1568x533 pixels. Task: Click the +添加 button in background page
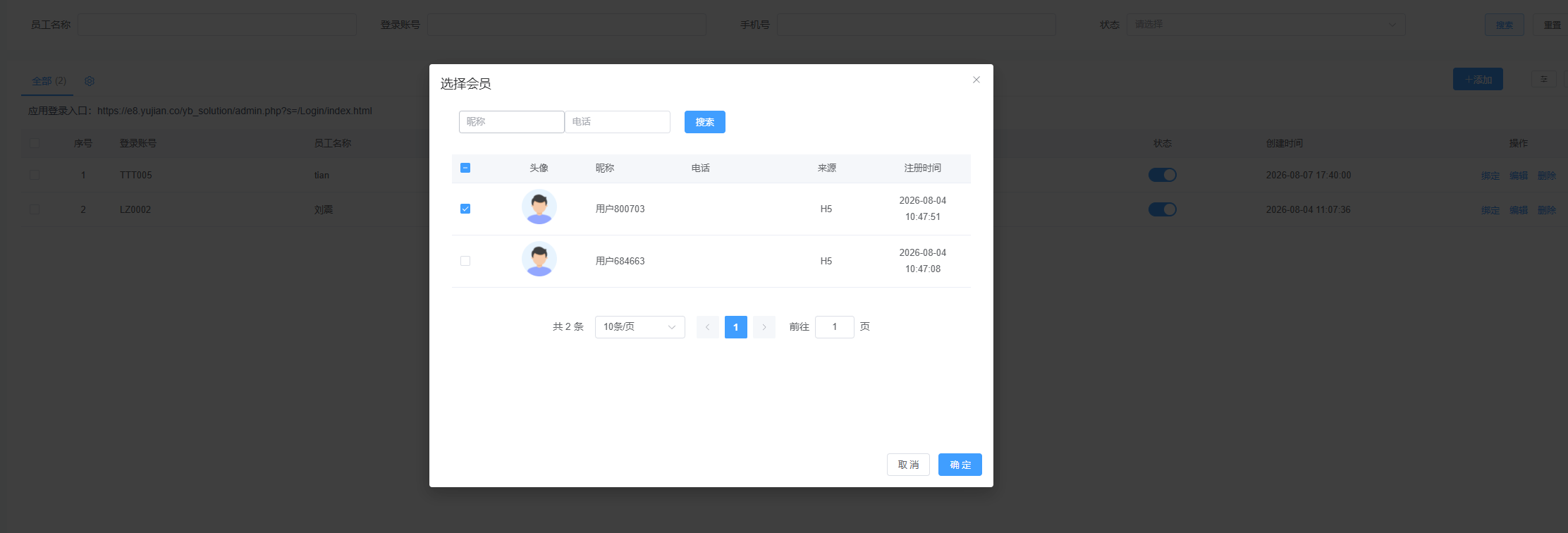[x=1478, y=79]
